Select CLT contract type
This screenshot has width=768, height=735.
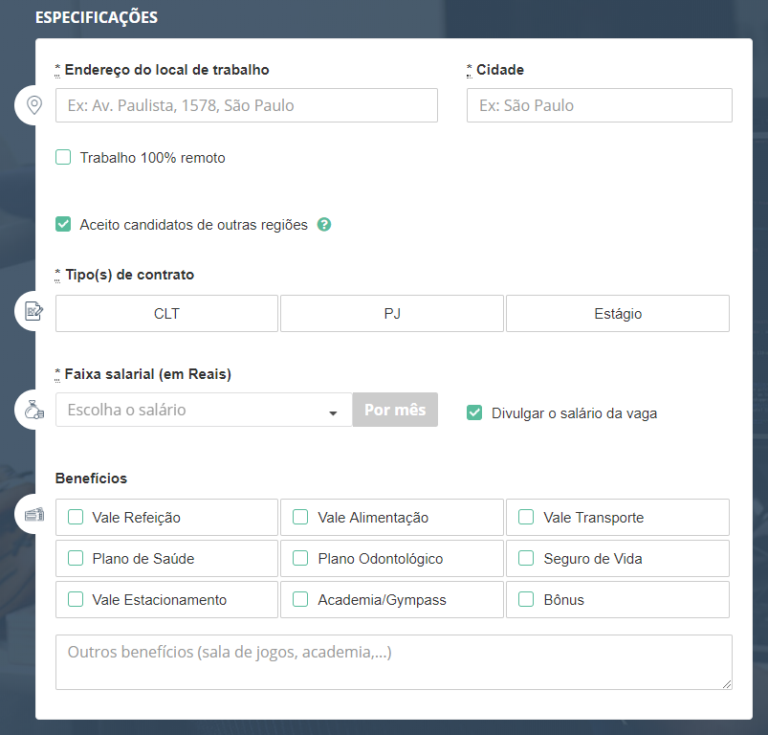[x=167, y=313]
